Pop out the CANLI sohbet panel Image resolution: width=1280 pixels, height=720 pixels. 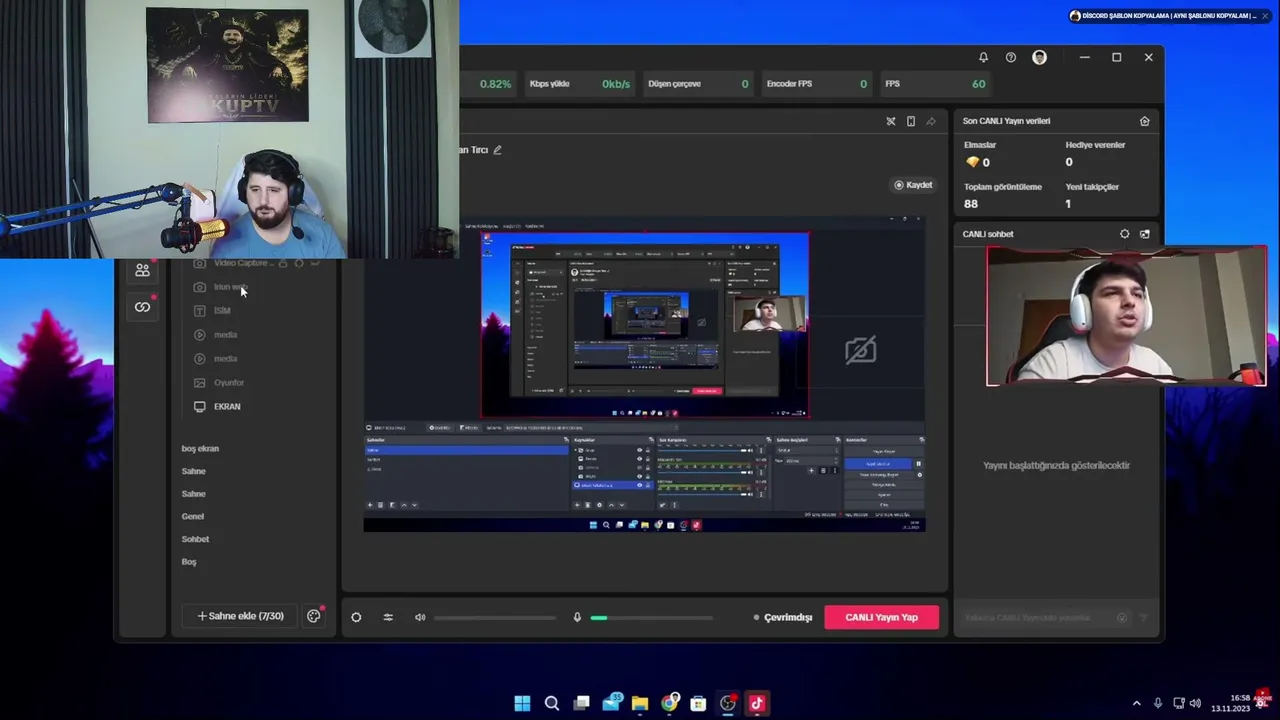coord(1145,234)
